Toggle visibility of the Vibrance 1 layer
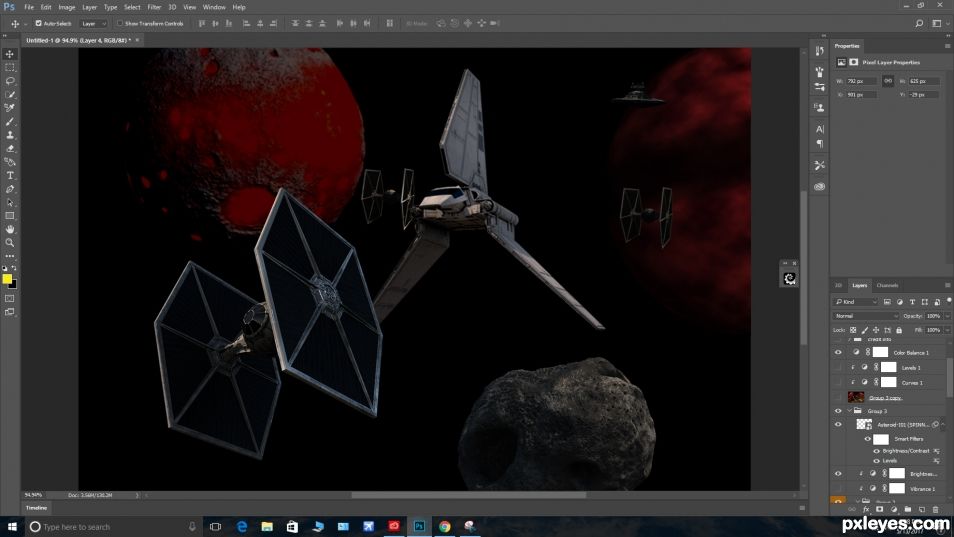The image size is (954, 537). (838, 488)
